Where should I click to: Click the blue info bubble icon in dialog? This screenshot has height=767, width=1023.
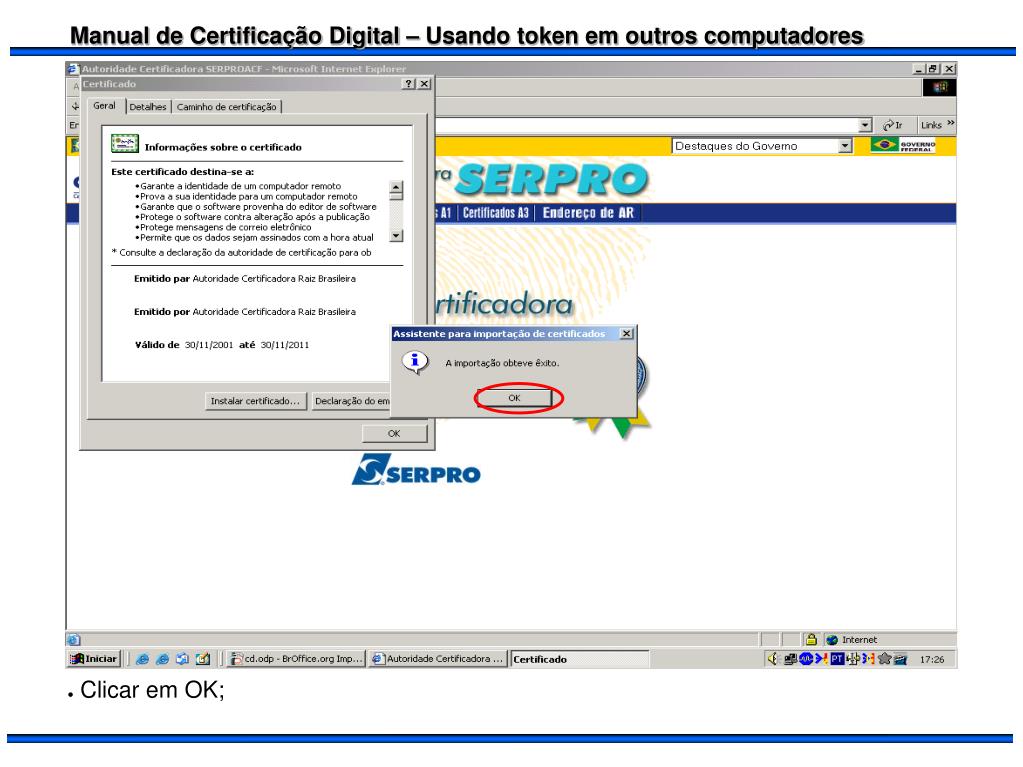coord(415,362)
